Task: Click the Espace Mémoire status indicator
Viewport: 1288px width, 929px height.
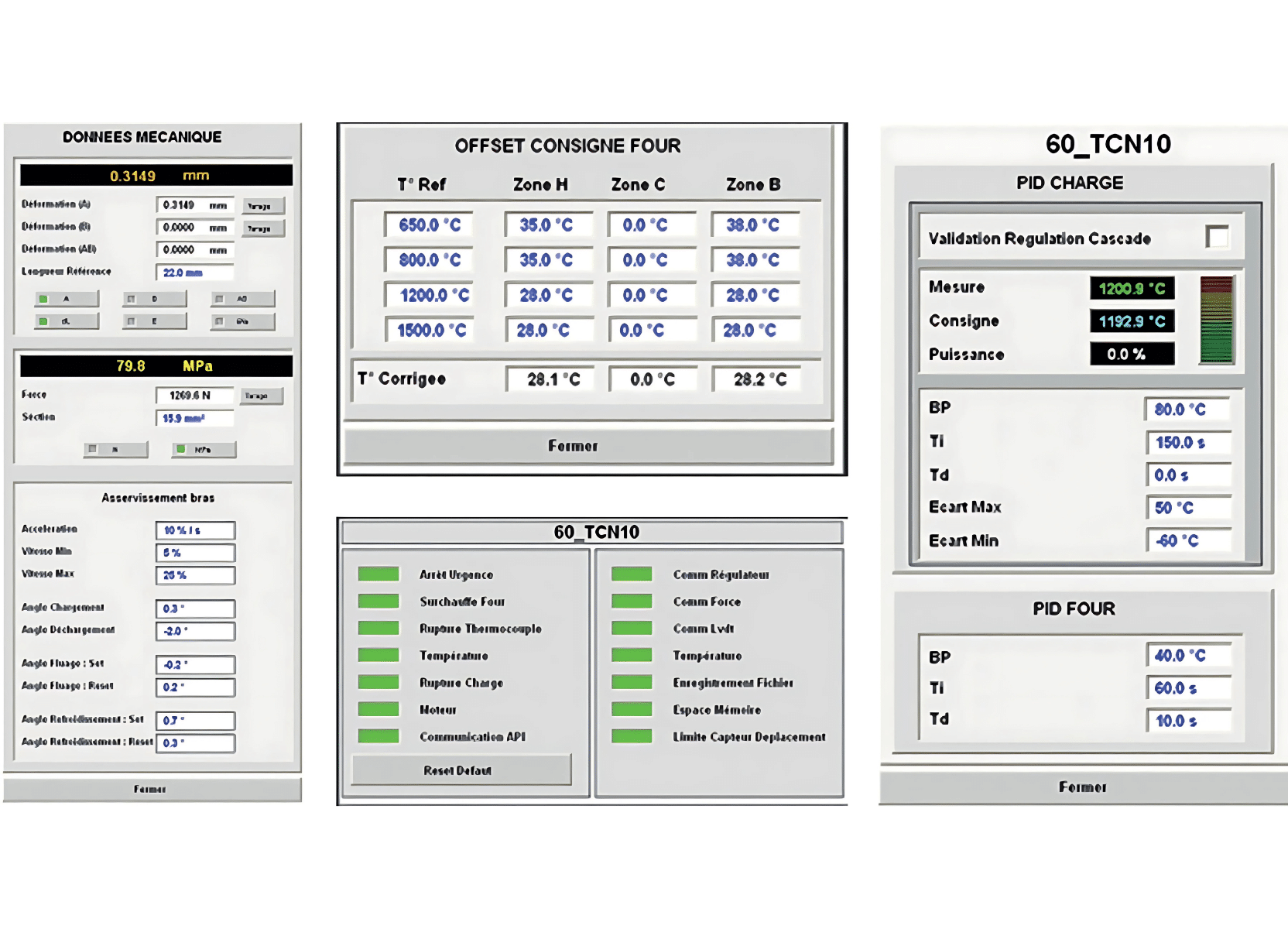Action: coord(632,710)
